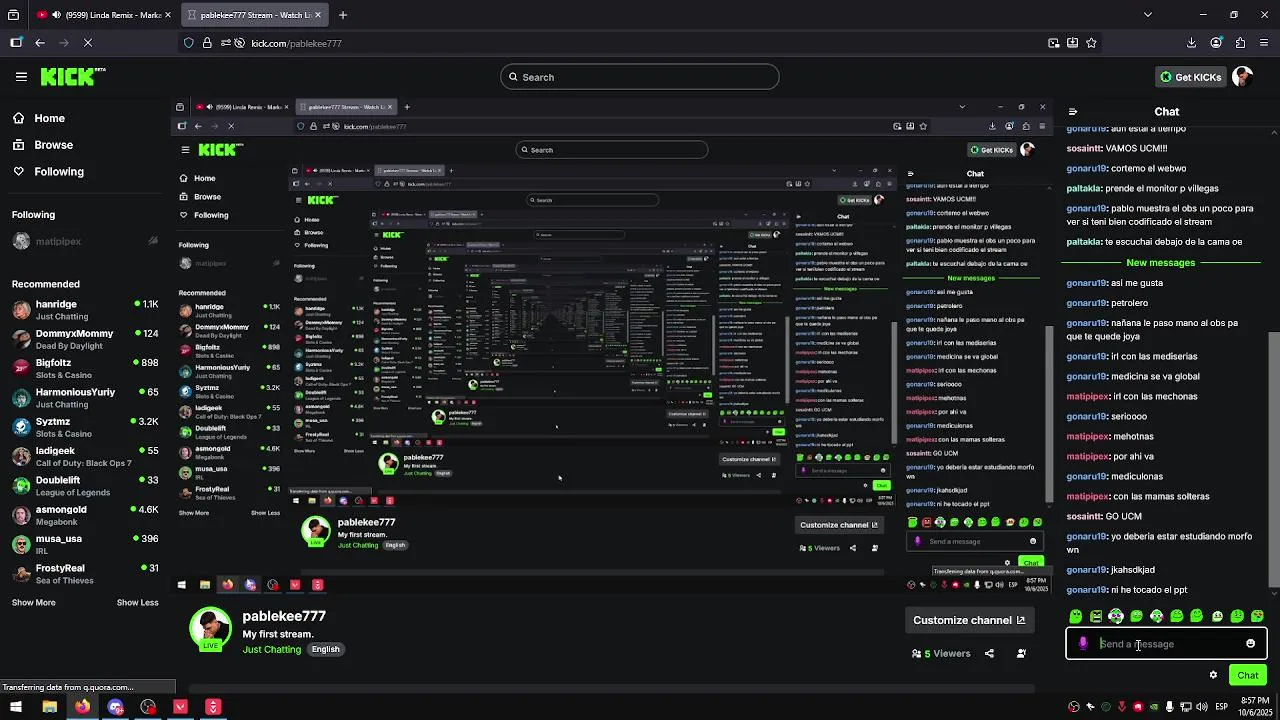Screen dimensions: 1280x720
Task: Click the English language tag
Action: (x=325, y=649)
